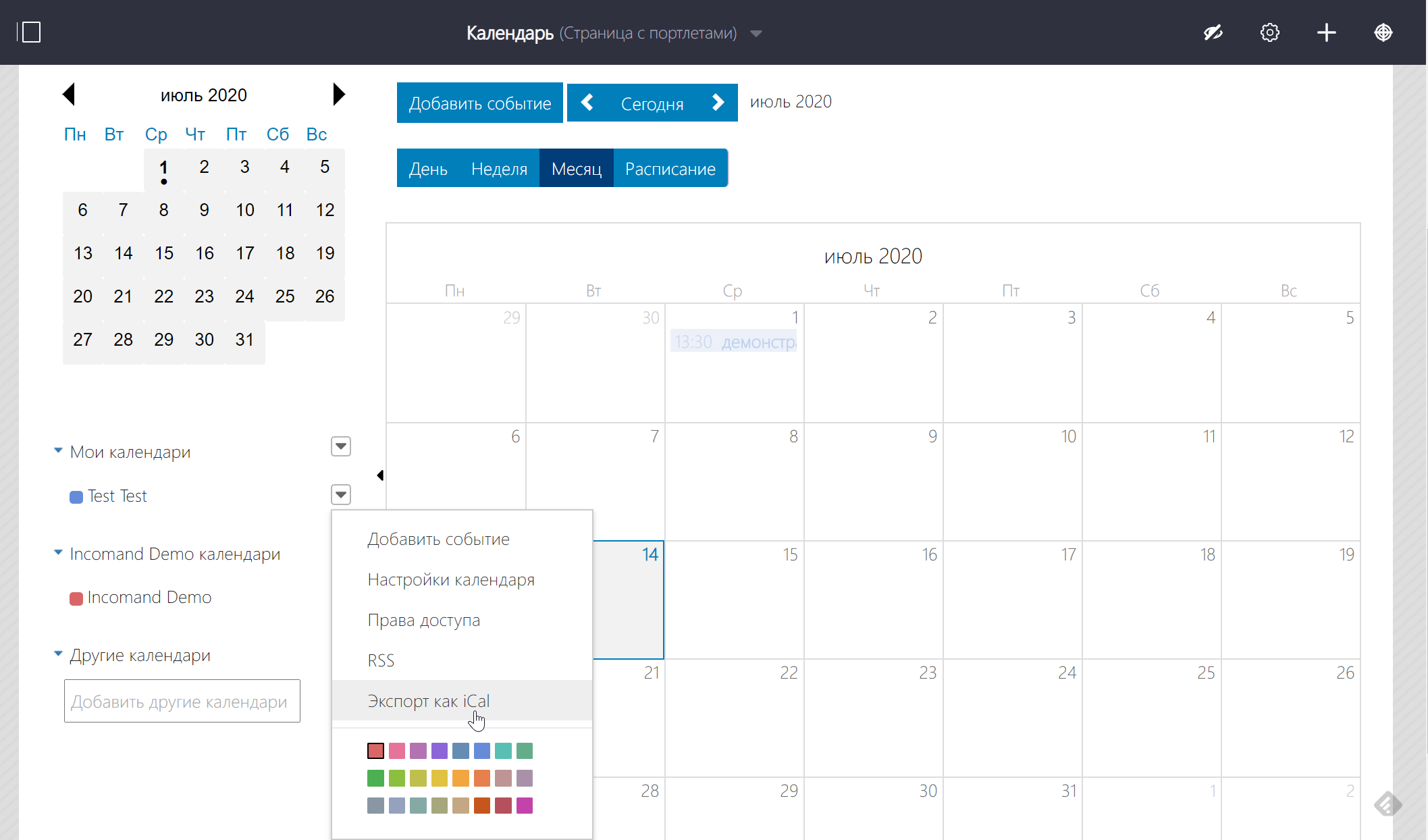Click next arrow beside Сегодня
This screenshot has width=1428, height=840.
click(x=718, y=103)
